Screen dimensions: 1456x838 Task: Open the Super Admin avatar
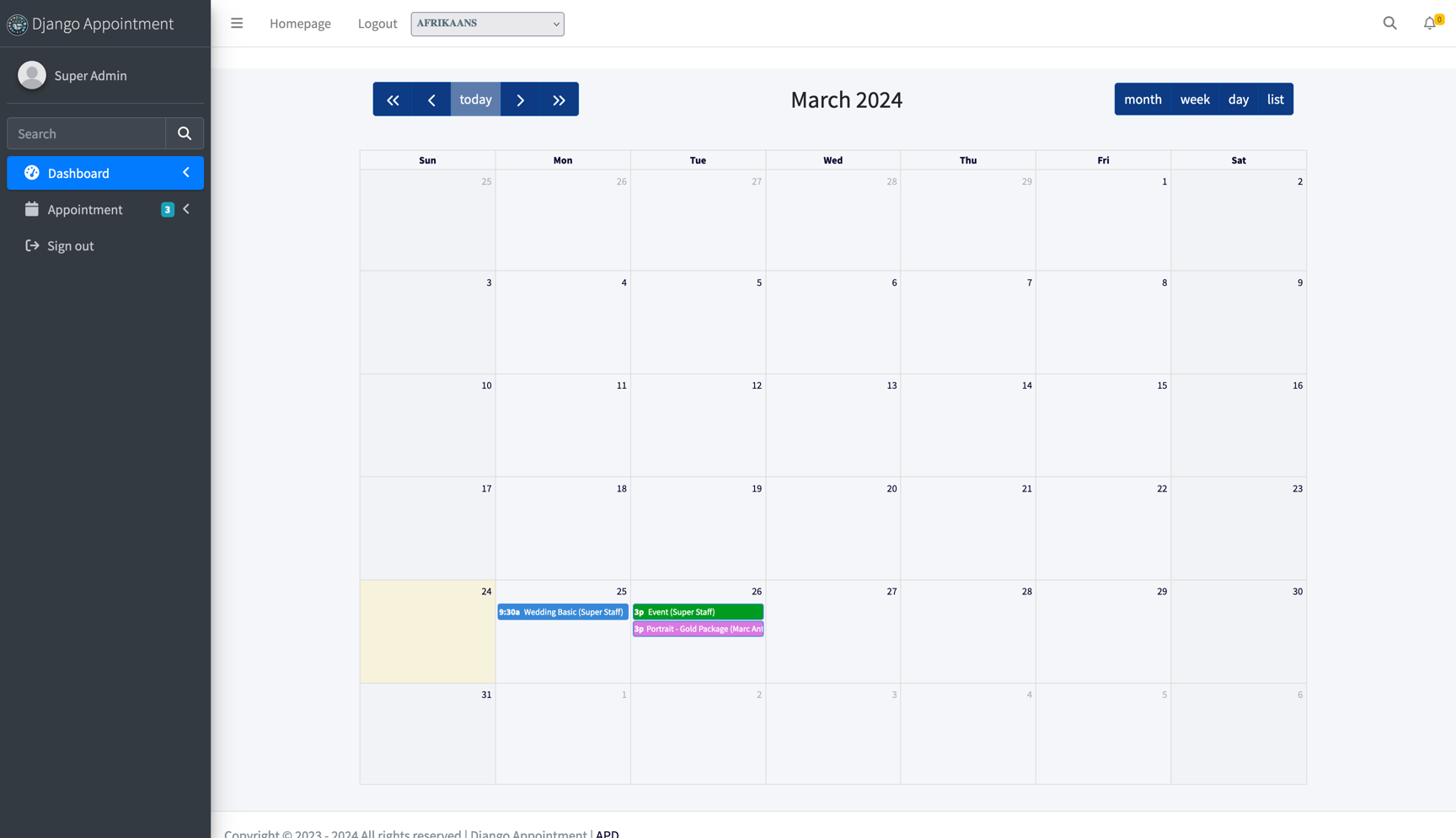(x=32, y=75)
